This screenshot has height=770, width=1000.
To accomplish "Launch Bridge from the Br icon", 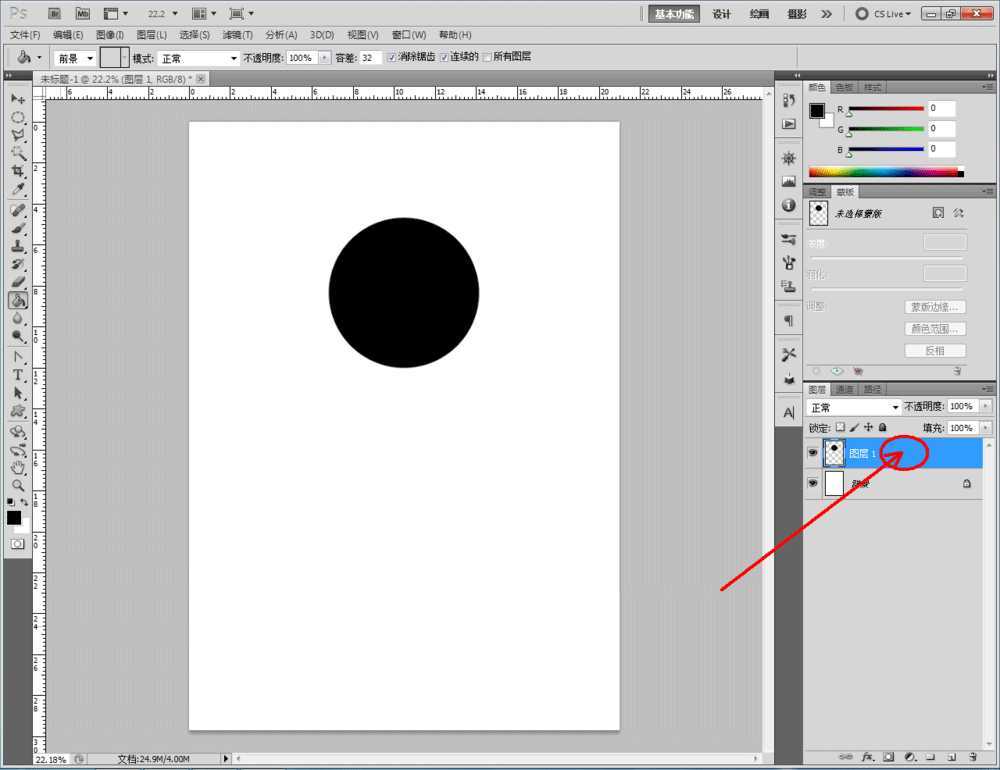I will pos(54,13).
